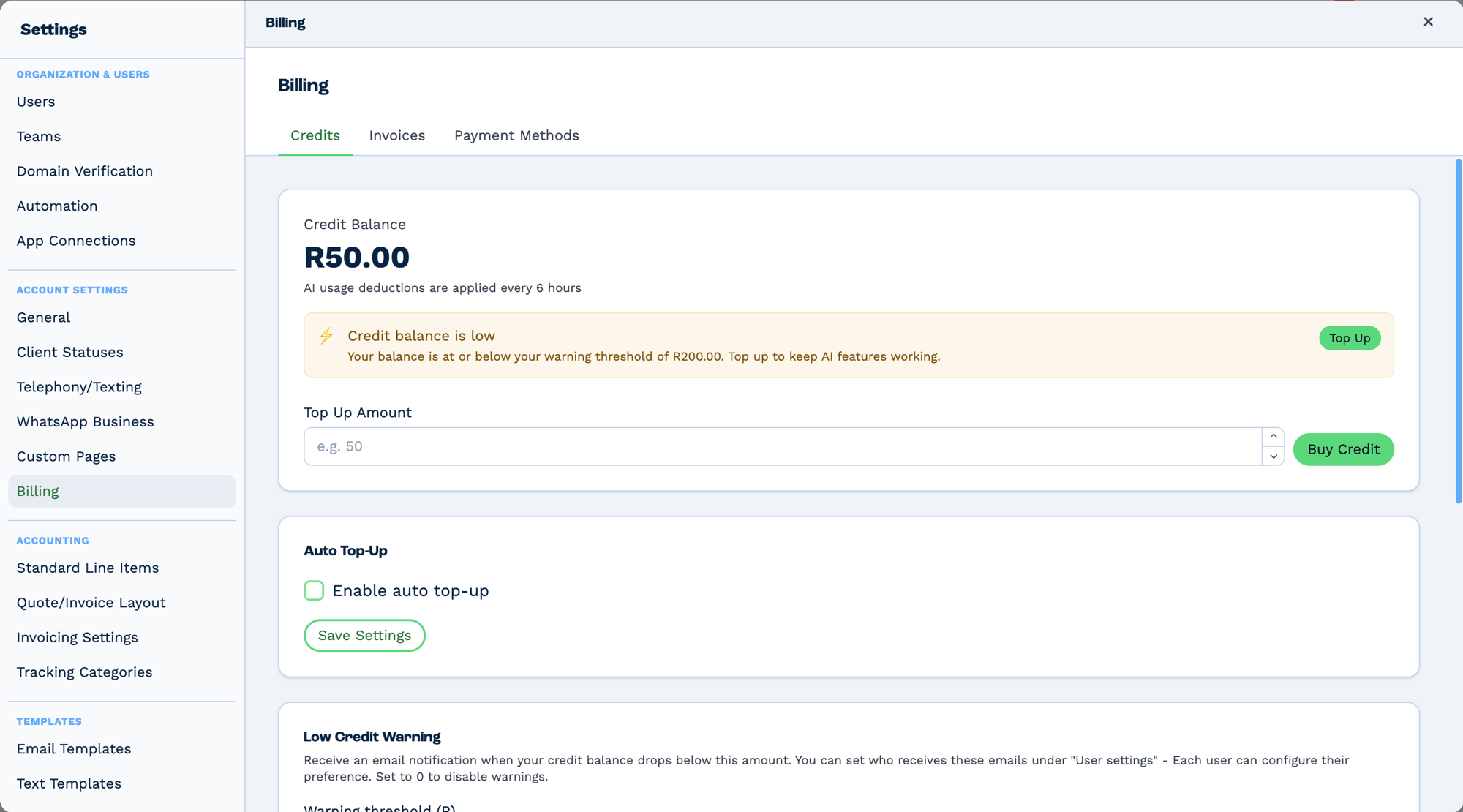Image resolution: width=1463 pixels, height=812 pixels.
Task: Open General account settings
Action: coord(122,317)
